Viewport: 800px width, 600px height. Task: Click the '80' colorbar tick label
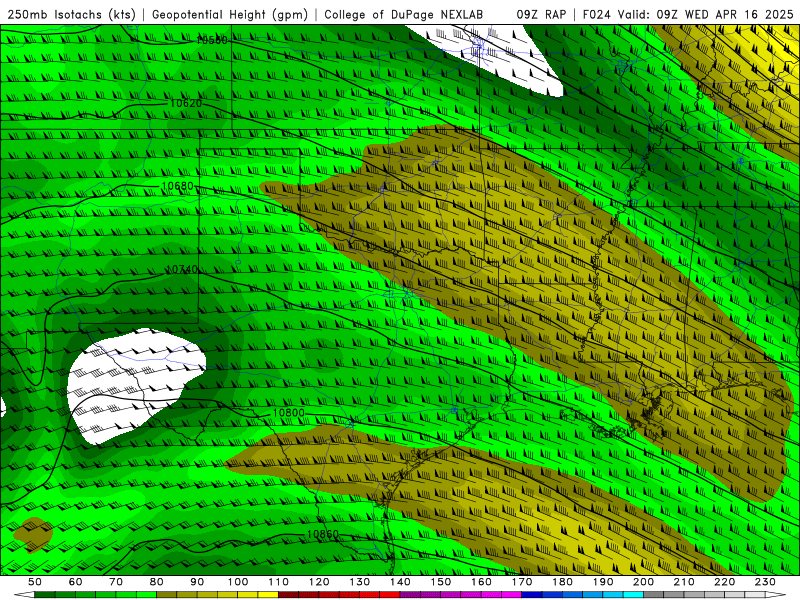[x=157, y=582]
